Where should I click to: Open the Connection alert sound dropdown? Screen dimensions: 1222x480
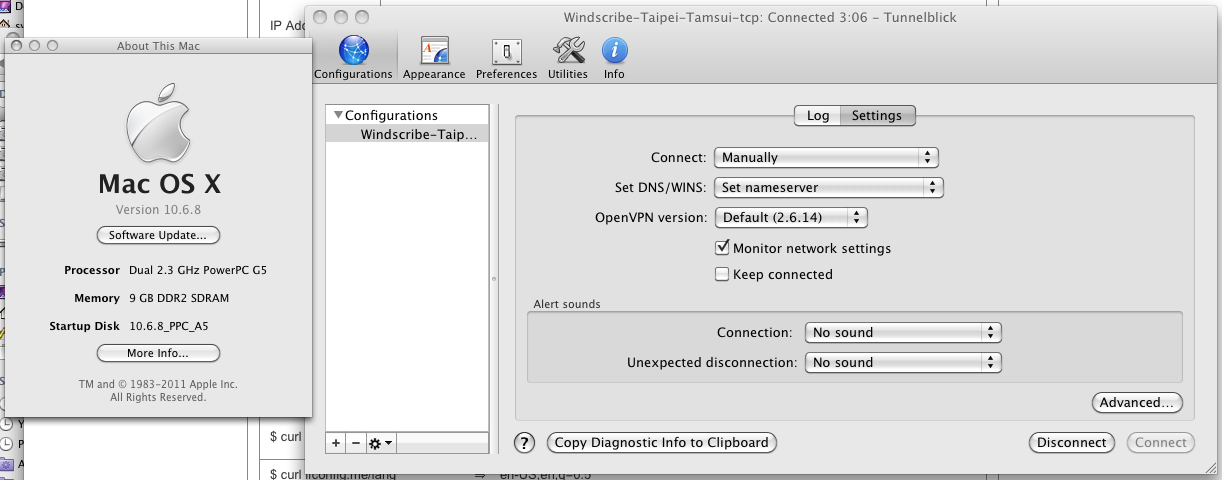903,332
